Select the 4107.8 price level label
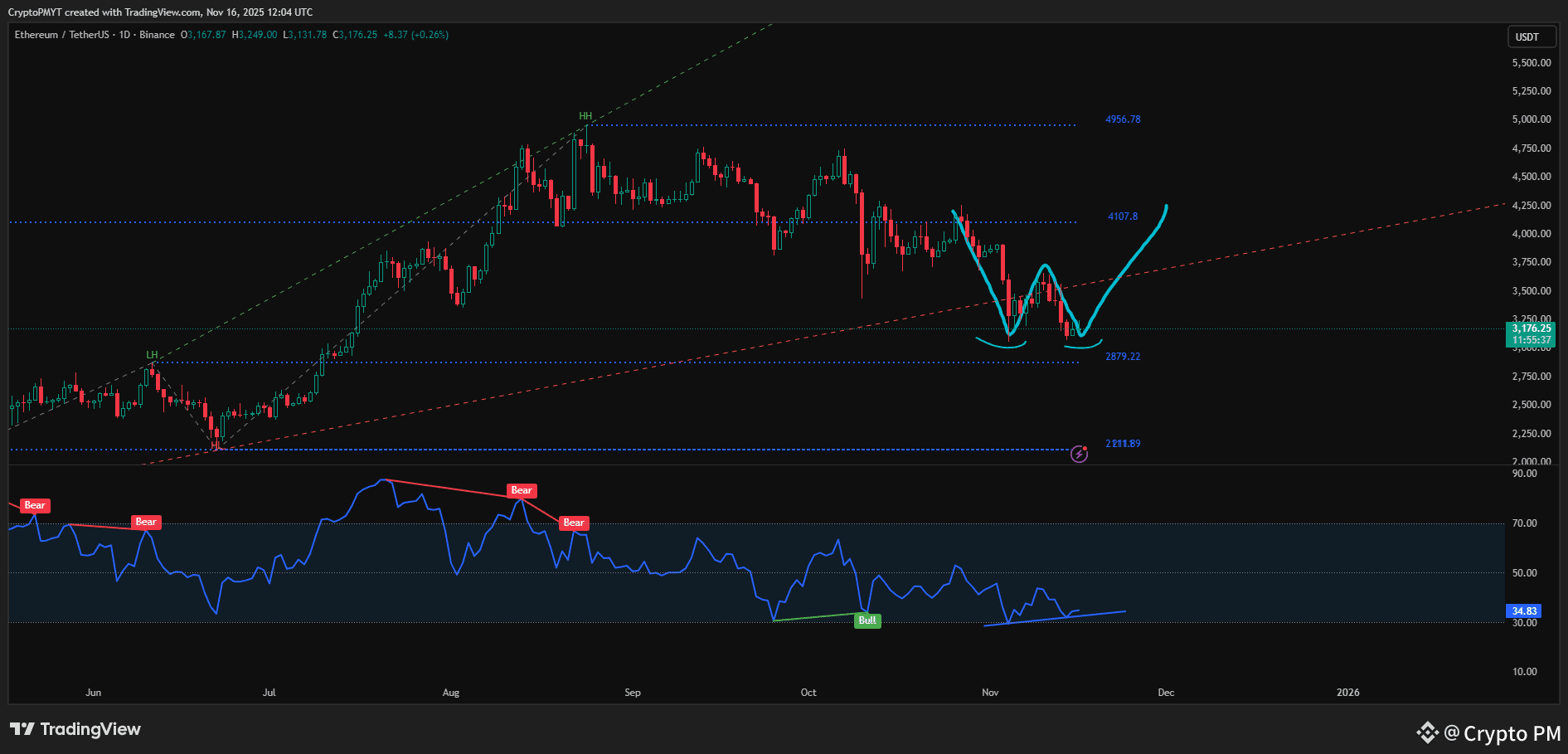The image size is (1568, 754). [1123, 216]
